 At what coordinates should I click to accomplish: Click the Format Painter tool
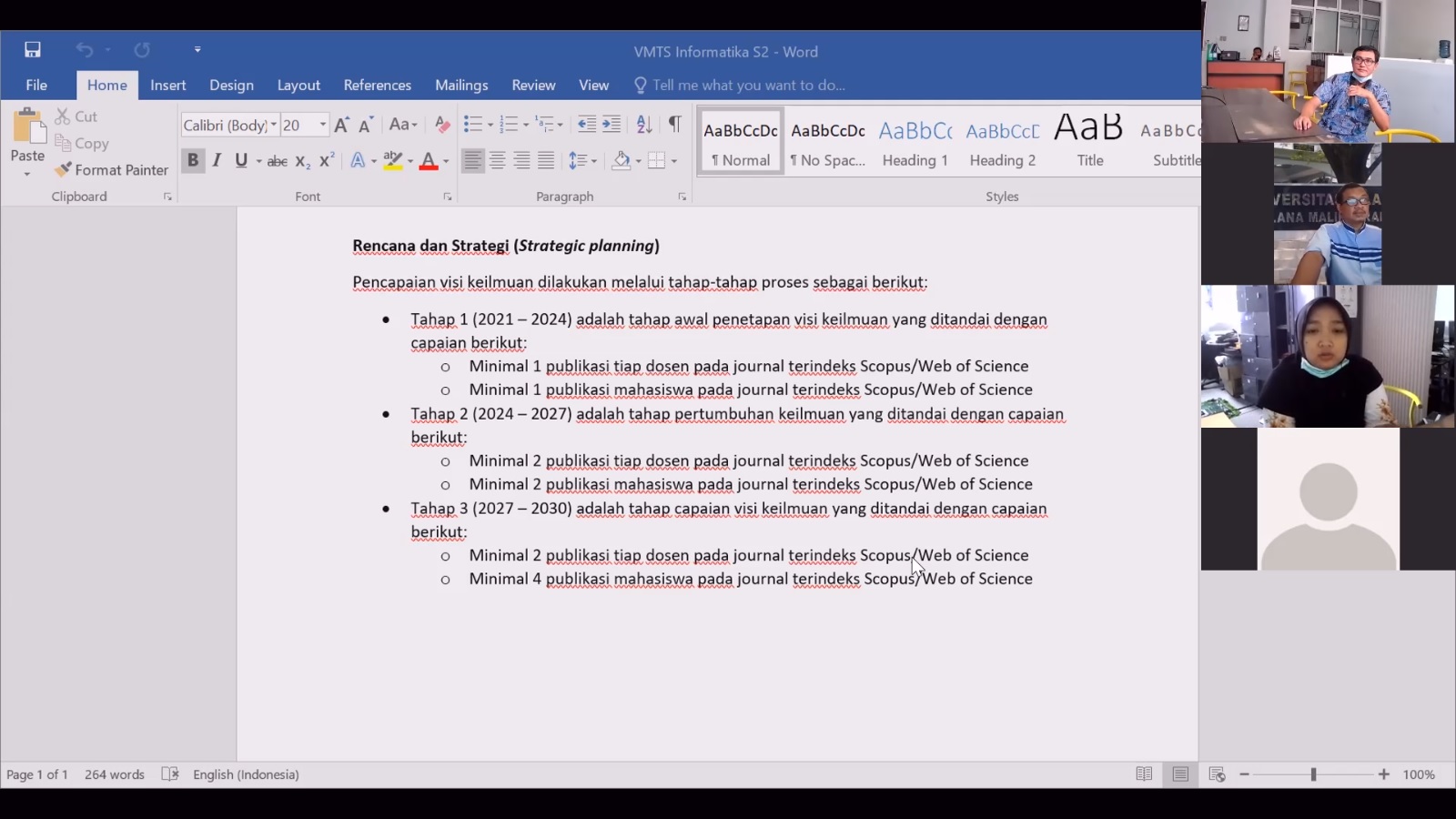(x=112, y=170)
